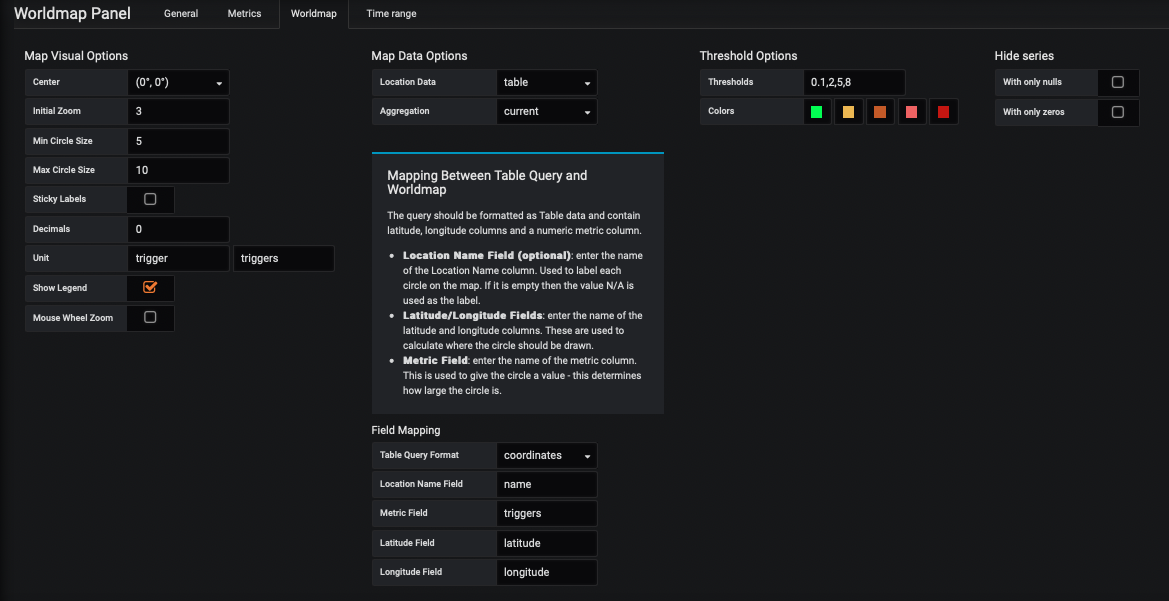Enable Mouse Wheel Zoom

coord(151,316)
